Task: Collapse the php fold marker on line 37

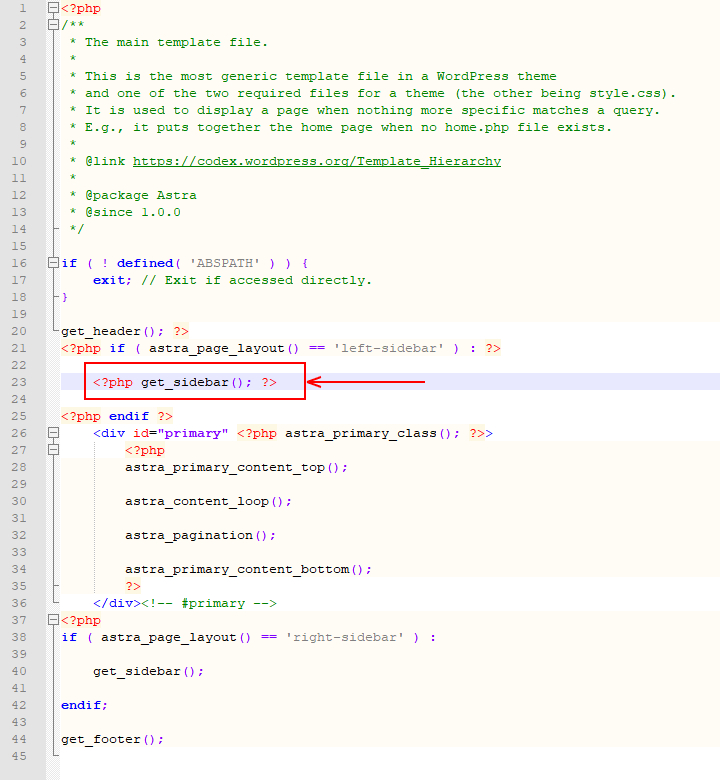Action: pyautogui.click(x=53, y=620)
